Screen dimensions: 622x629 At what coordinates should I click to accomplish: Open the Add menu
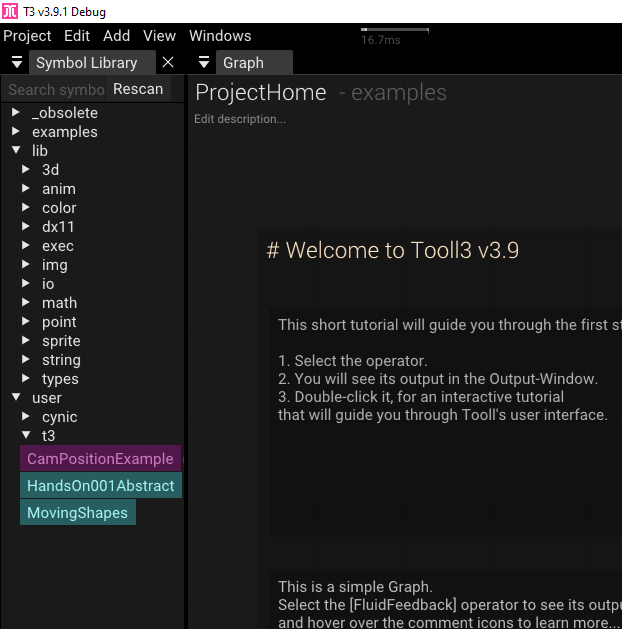pyautogui.click(x=116, y=36)
